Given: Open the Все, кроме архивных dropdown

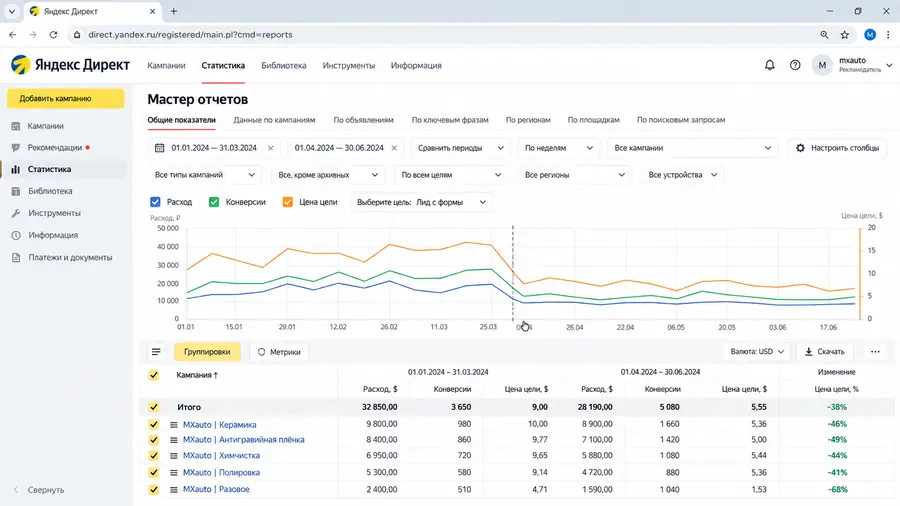Looking at the screenshot, I should coord(328,175).
